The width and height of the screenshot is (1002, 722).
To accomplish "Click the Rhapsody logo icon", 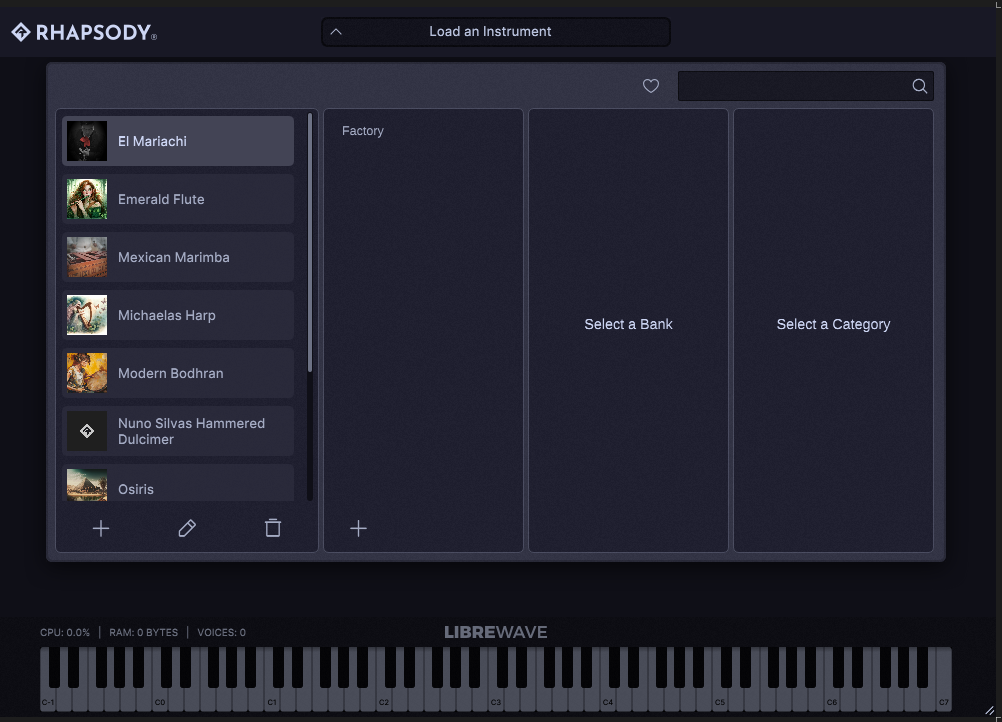I will click(x=21, y=33).
